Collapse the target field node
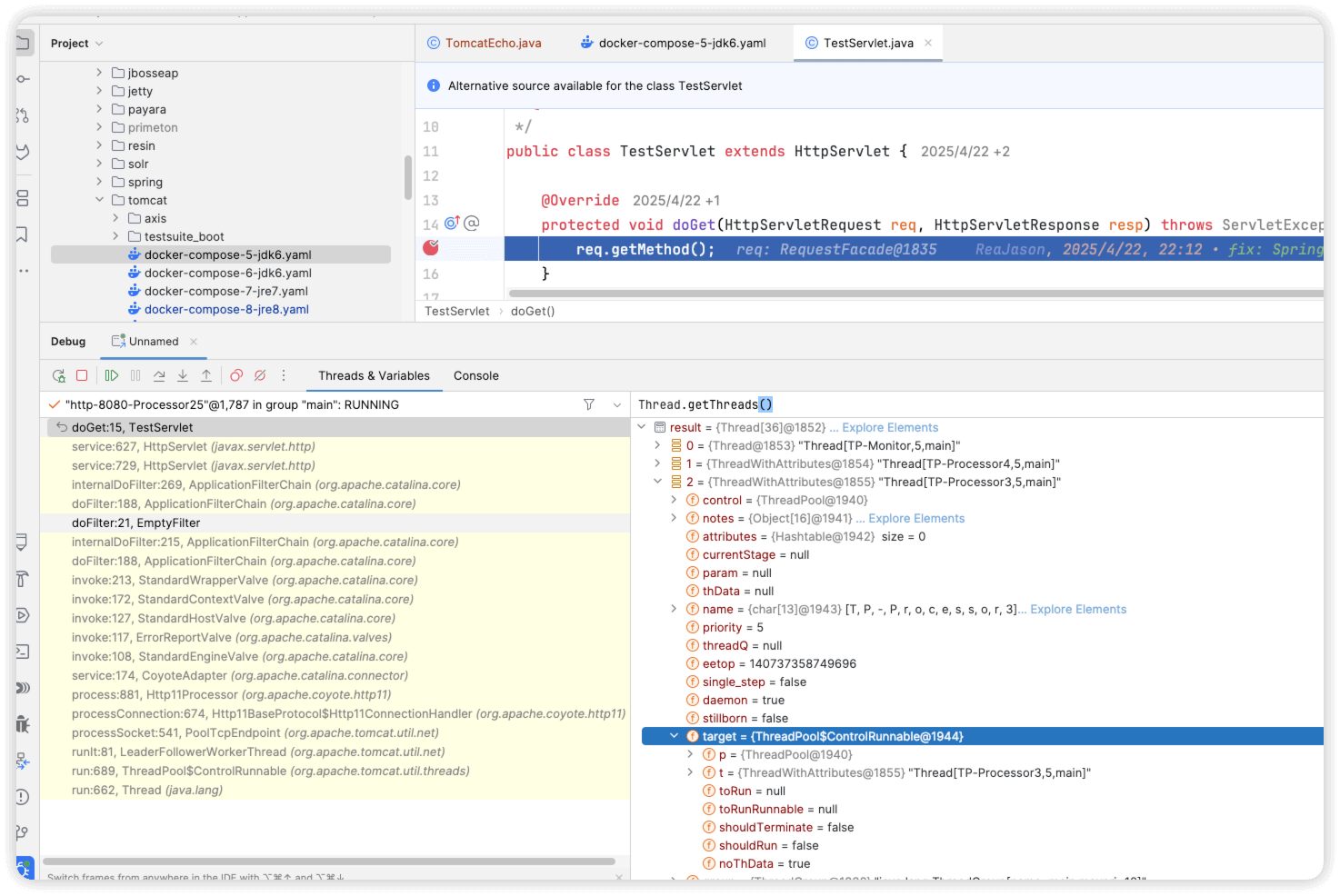Viewport: 1340px width, 896px height. 674,736
